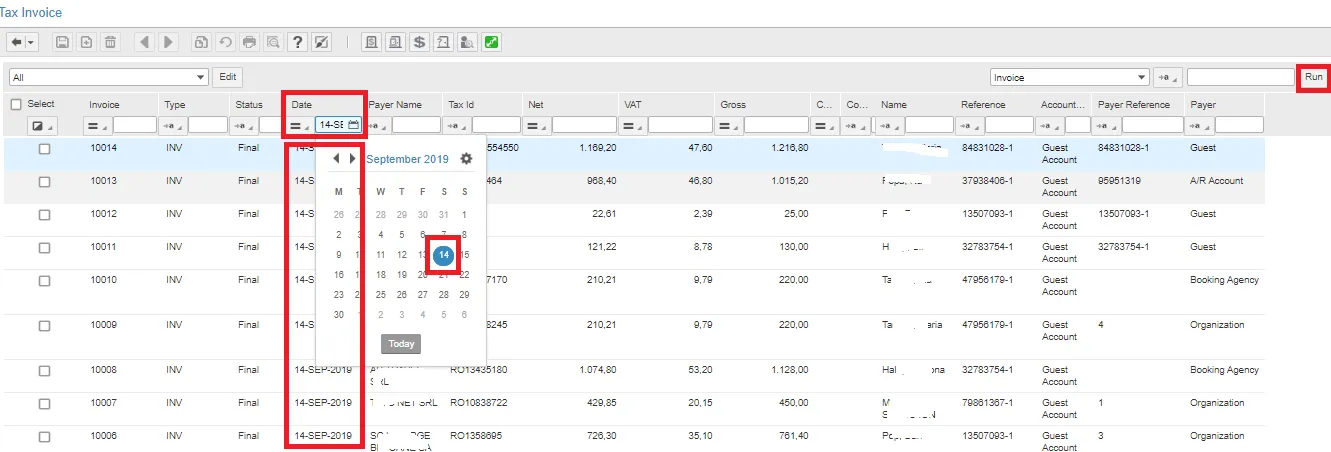Click the Payer Name filter input
The height and width of the screenshot is (452, 1331).
click(x=416, y=125)
